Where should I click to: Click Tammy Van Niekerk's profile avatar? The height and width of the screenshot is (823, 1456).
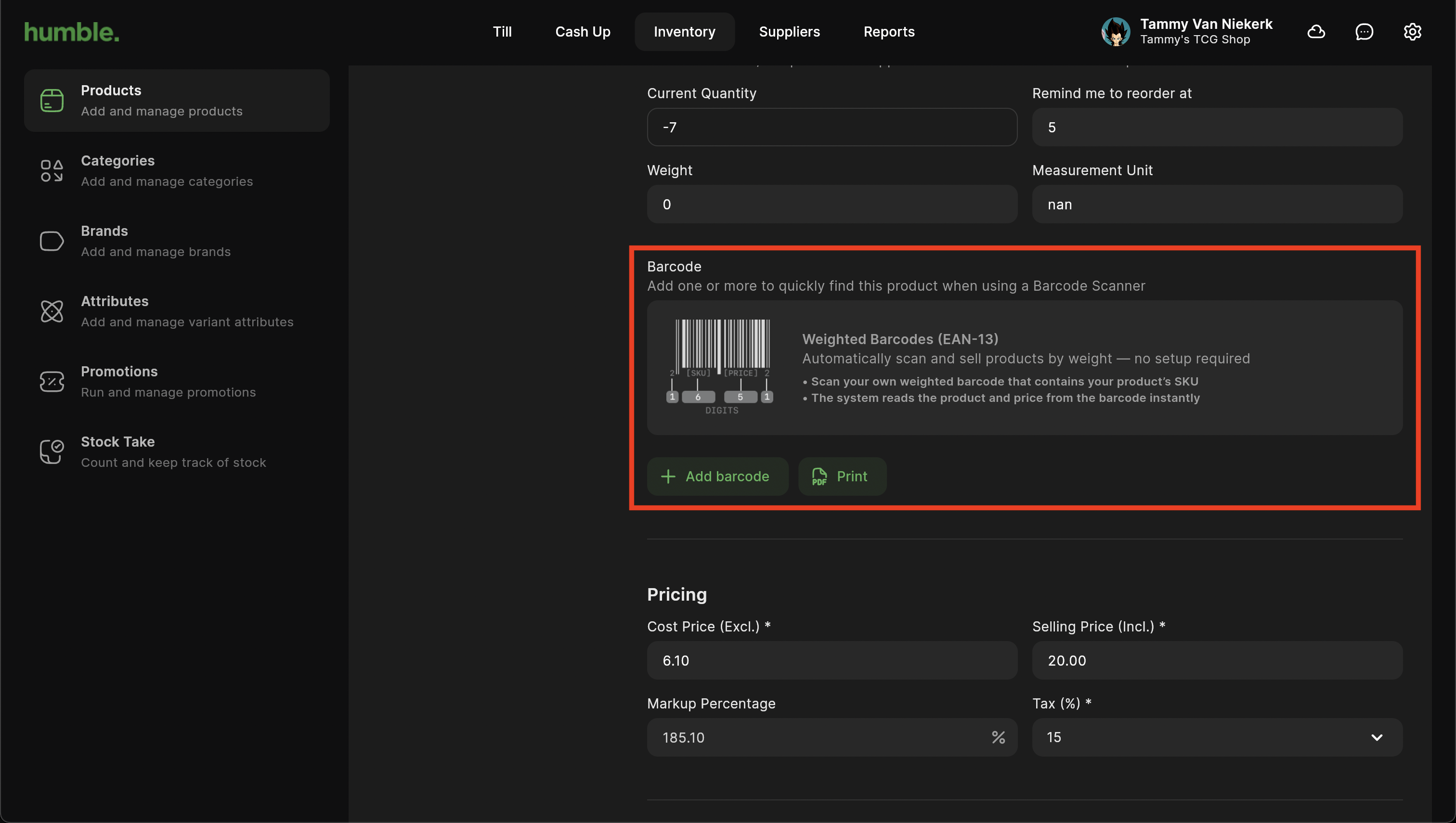(1115, 32)
